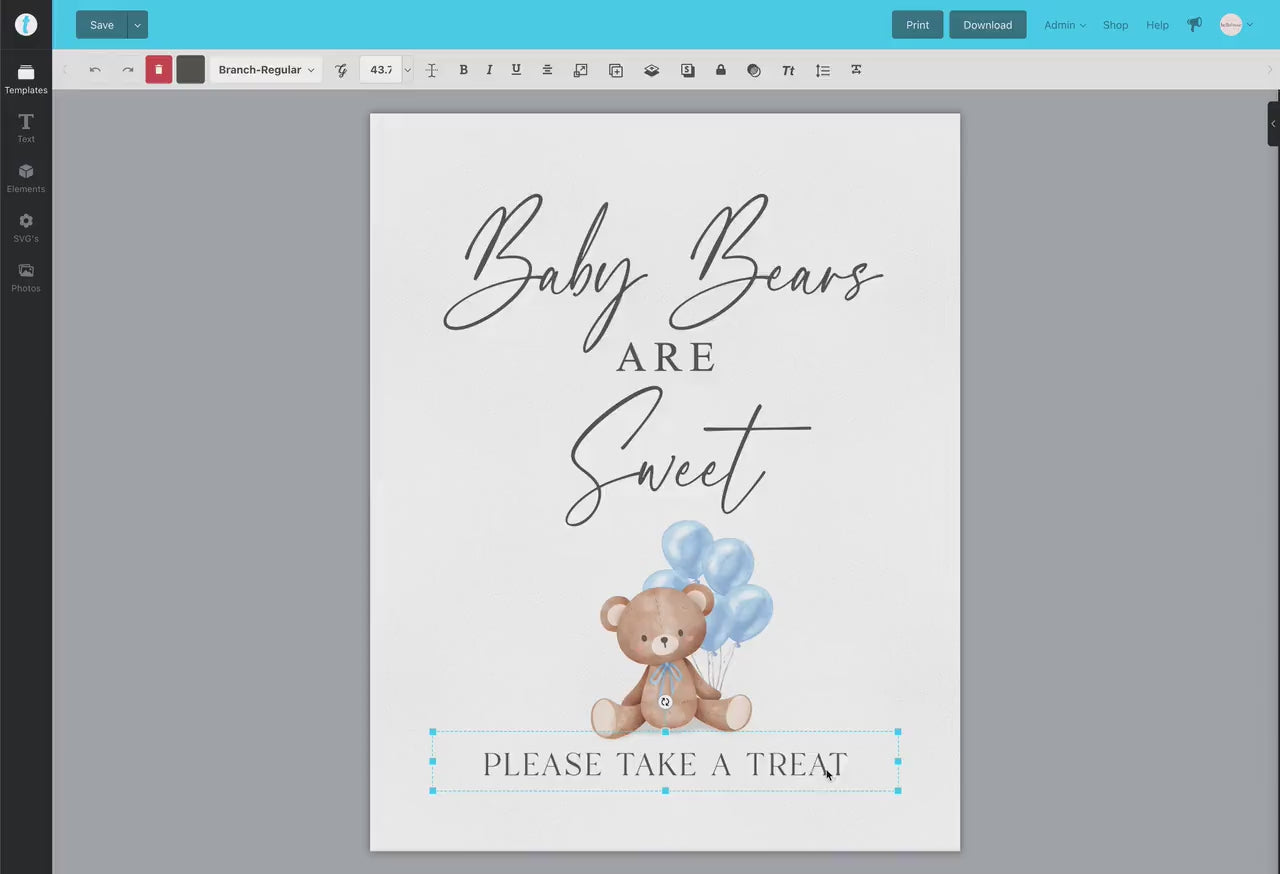Click the redo arrow in toolbar
This screenshot has height=874, width=1280.
(127, 70)
